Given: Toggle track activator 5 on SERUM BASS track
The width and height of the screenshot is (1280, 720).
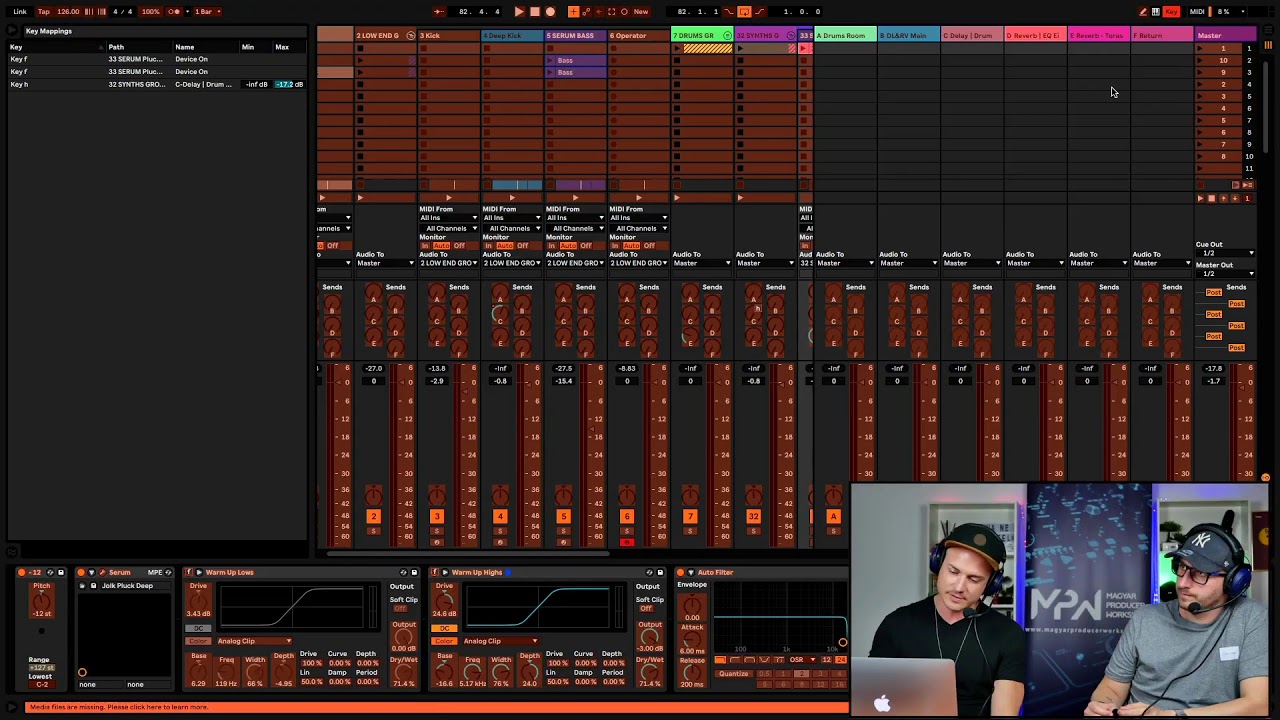Looking at the screenshot, I should click(563, 516).
